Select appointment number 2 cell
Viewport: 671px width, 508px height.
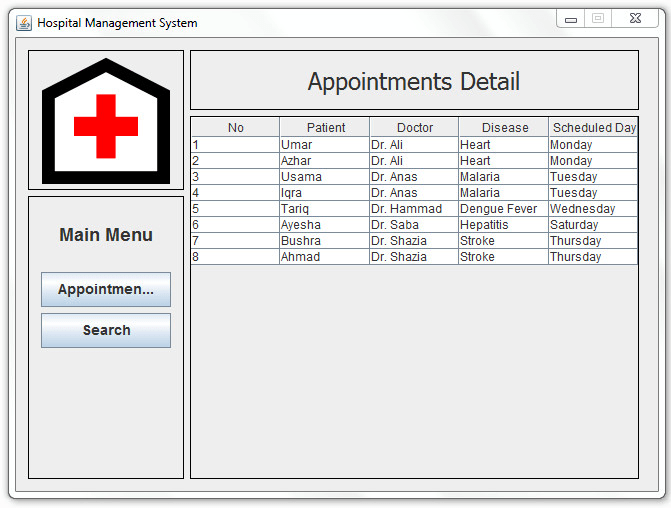point(235,160)
